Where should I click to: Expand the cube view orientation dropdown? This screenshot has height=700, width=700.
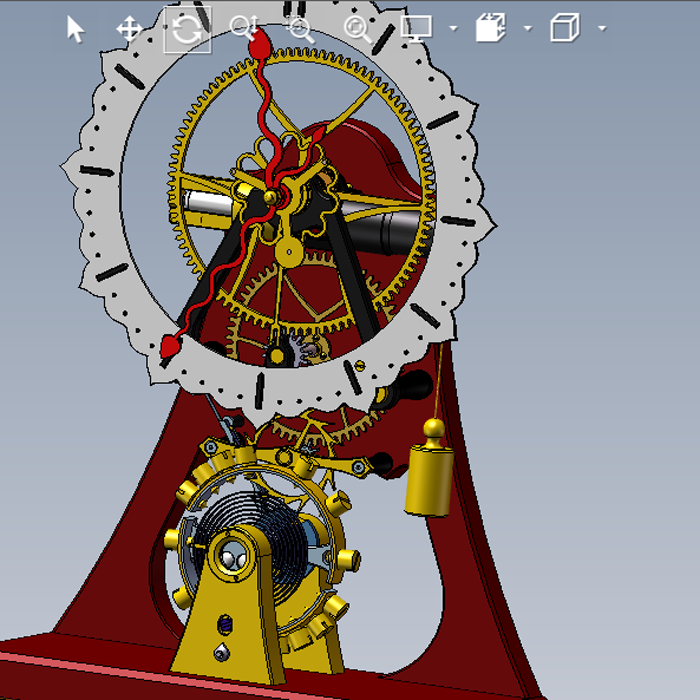pos(602,29)
